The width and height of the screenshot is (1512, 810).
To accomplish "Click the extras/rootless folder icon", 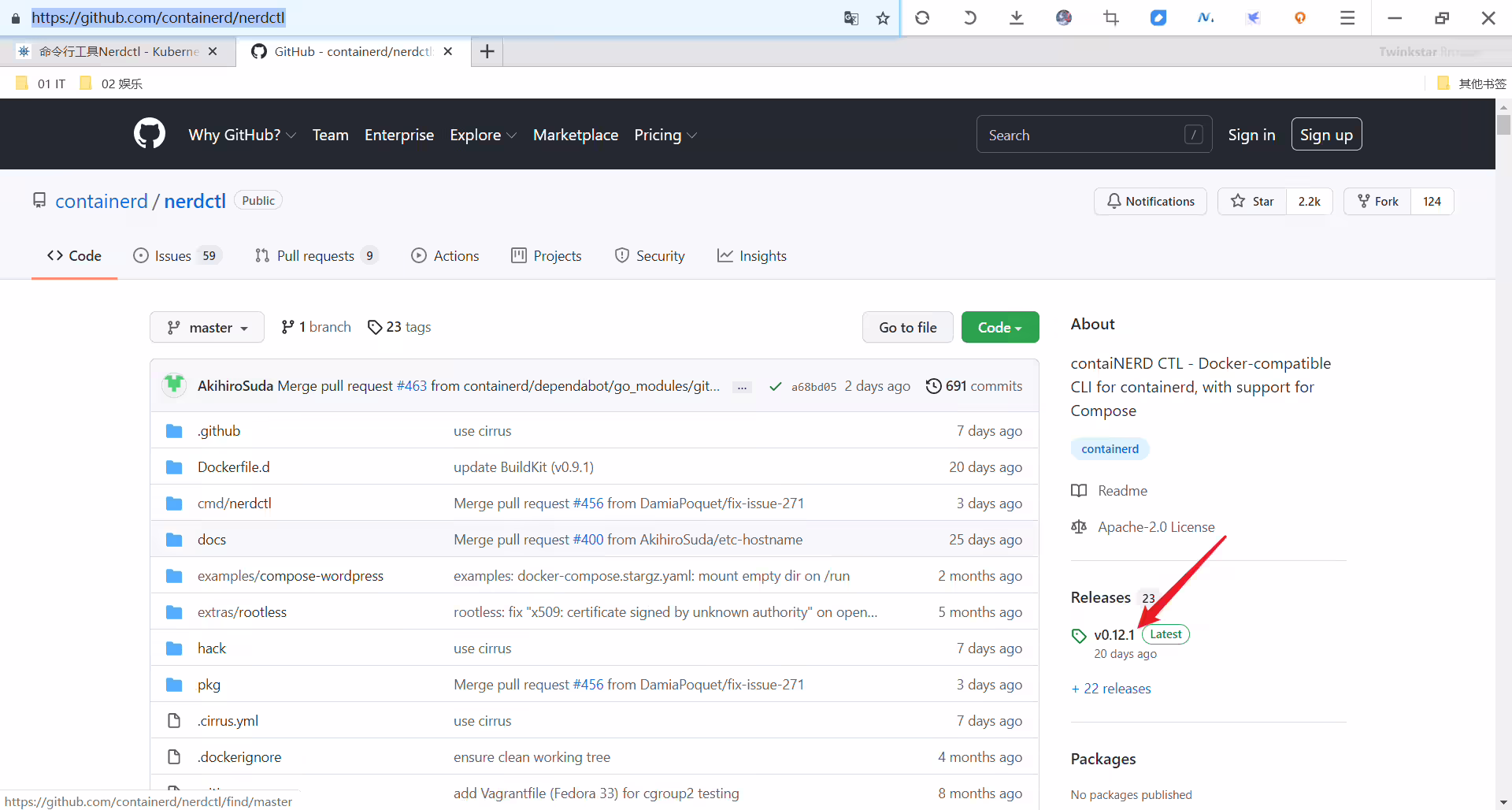I will point(174,612).
